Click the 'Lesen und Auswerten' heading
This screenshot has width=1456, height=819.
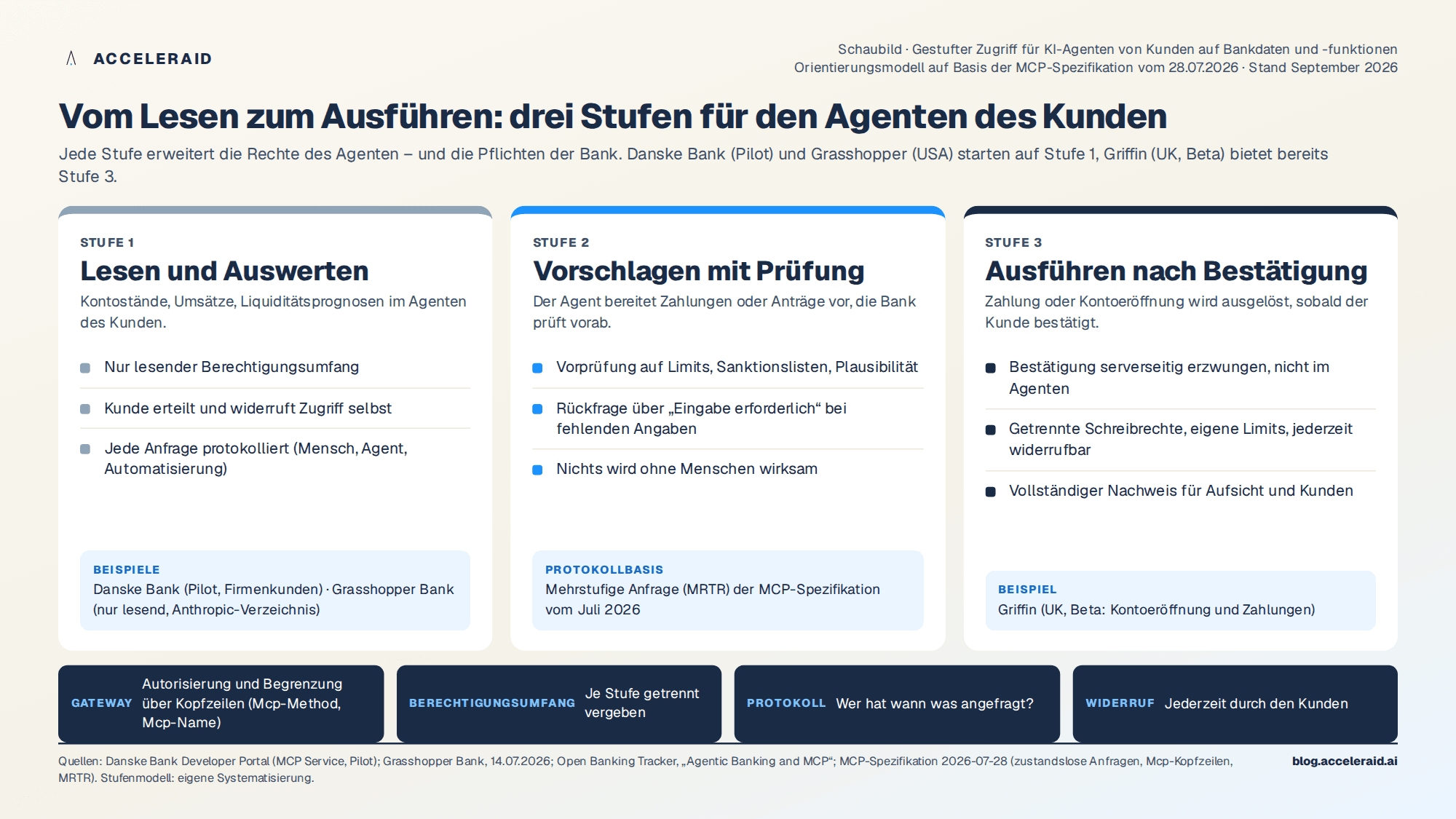point(224,271)
